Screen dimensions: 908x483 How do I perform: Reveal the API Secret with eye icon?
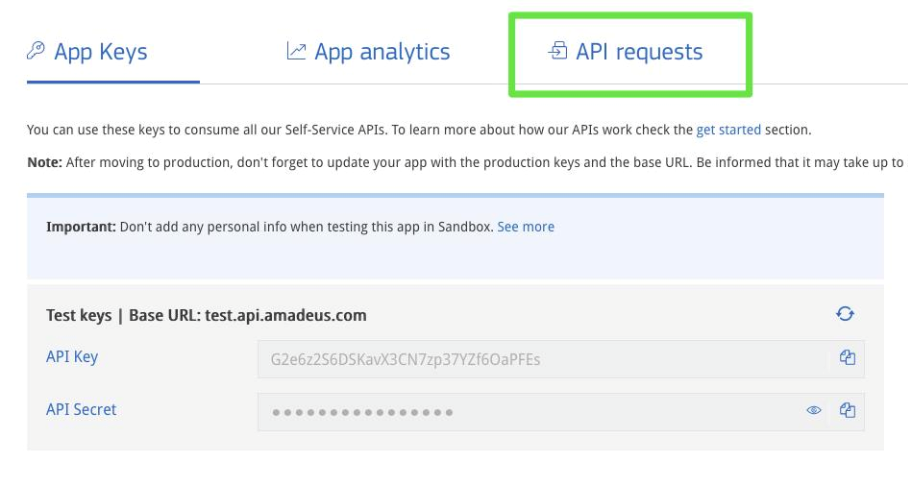pyautogui.click(x=814, y=410)
